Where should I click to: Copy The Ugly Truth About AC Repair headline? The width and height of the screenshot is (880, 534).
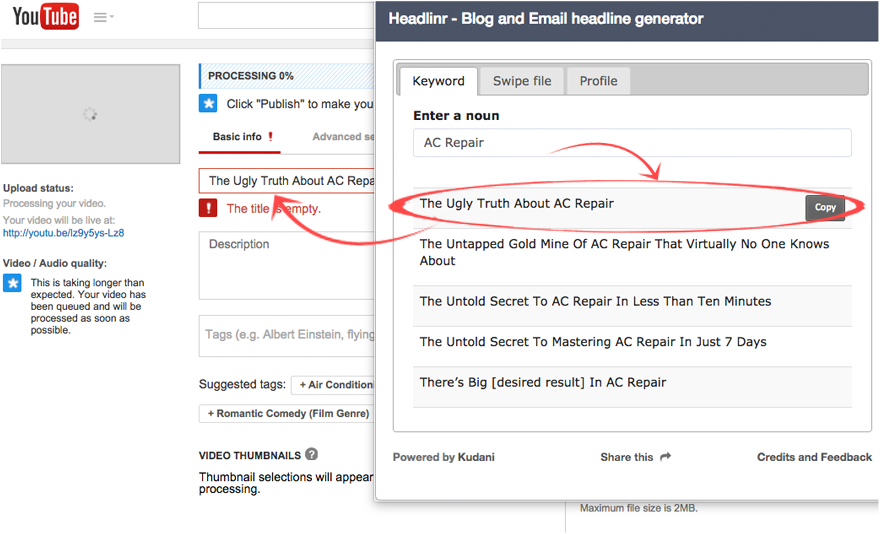point(825,207)
